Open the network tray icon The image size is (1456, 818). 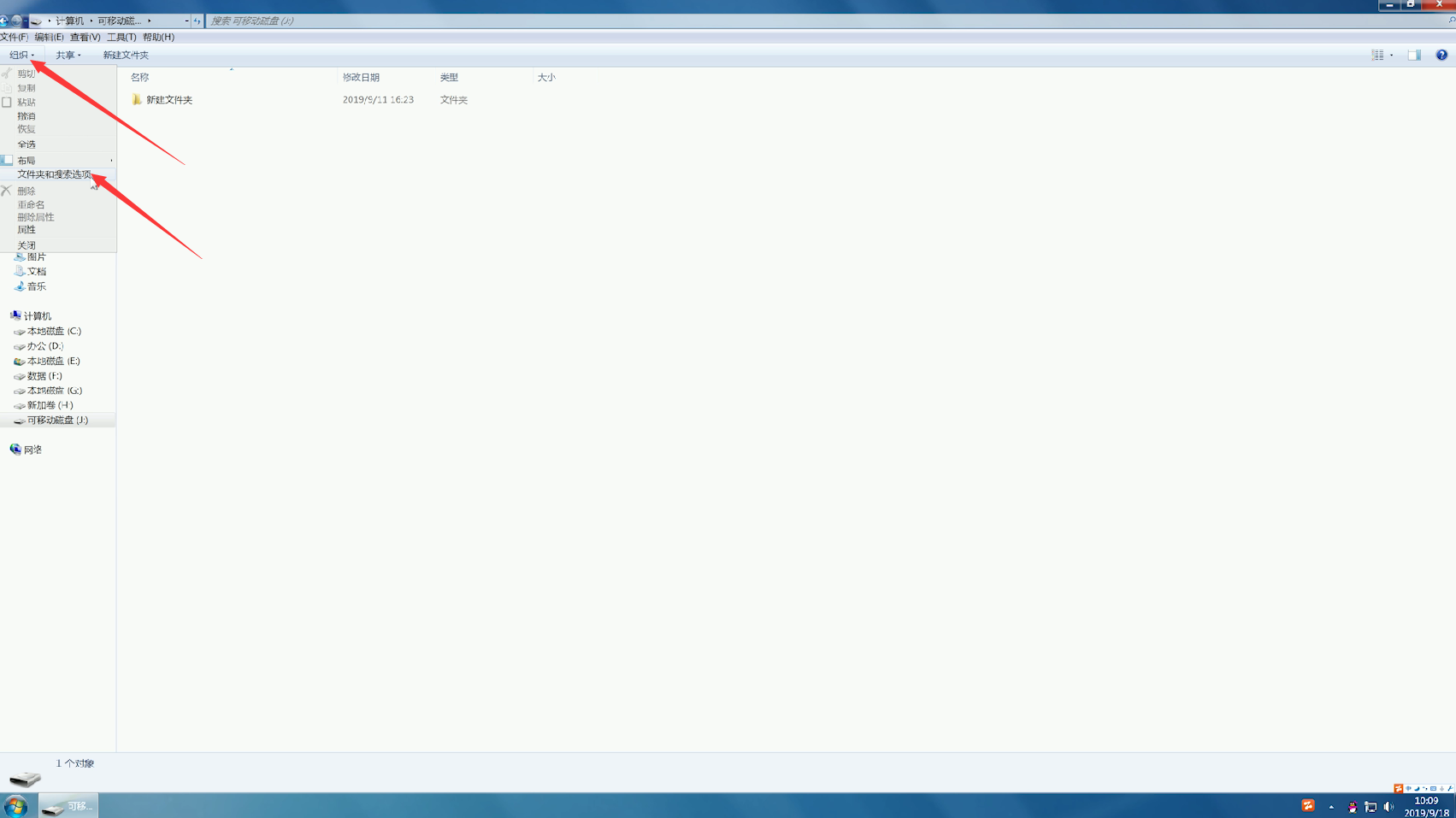[1371, 807]
